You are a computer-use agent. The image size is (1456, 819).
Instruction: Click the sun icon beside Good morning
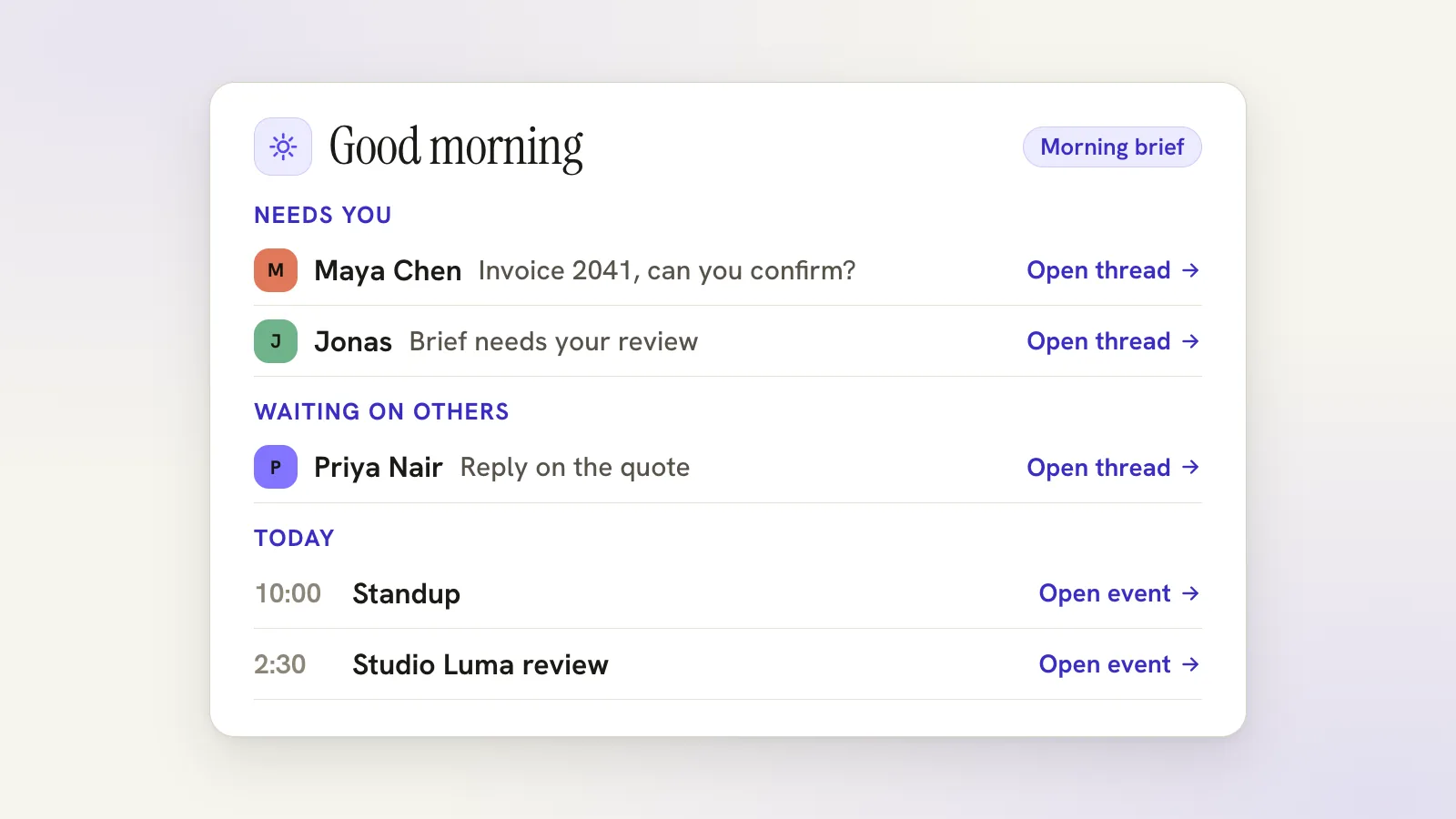pyautogui.click(x=283, y=147)
